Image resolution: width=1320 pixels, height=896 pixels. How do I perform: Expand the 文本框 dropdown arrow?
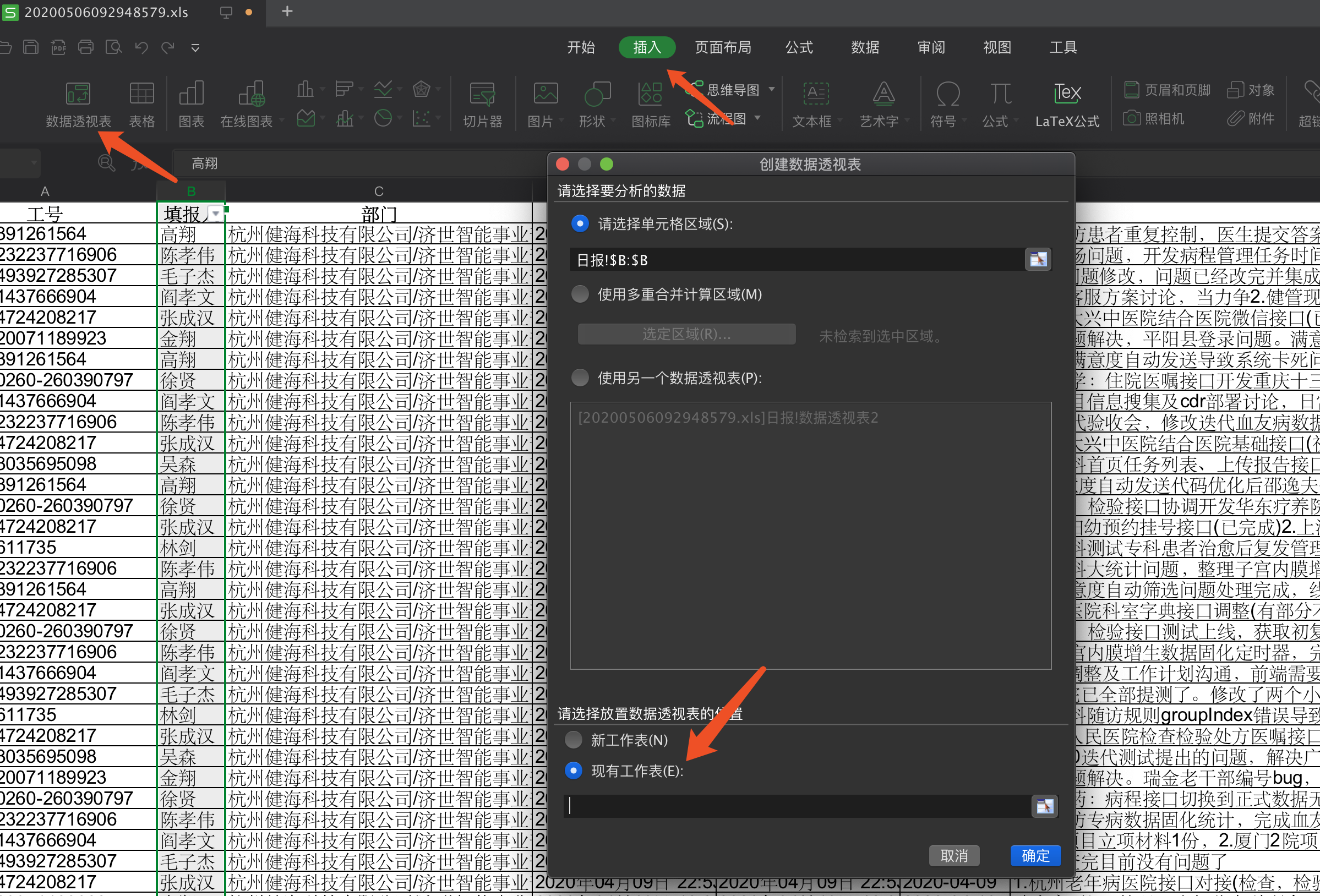pyautogui.click(x=839, y=120)
